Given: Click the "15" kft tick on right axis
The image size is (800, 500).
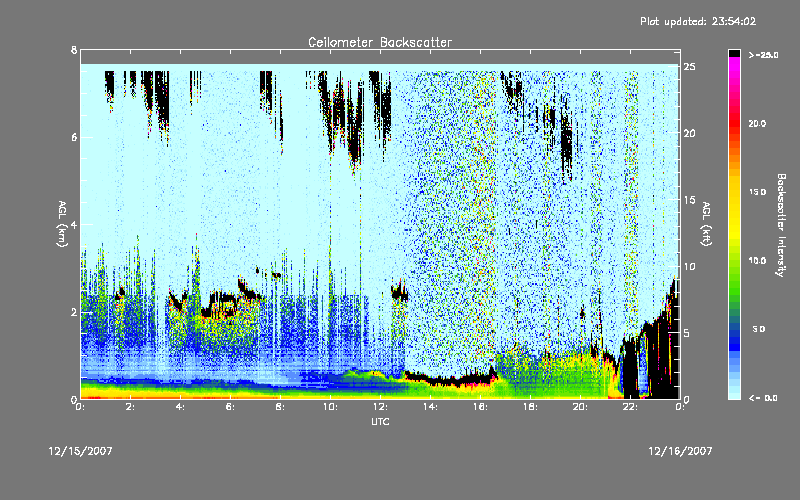Looking at the screenshot, I should (x=689, y=200).
